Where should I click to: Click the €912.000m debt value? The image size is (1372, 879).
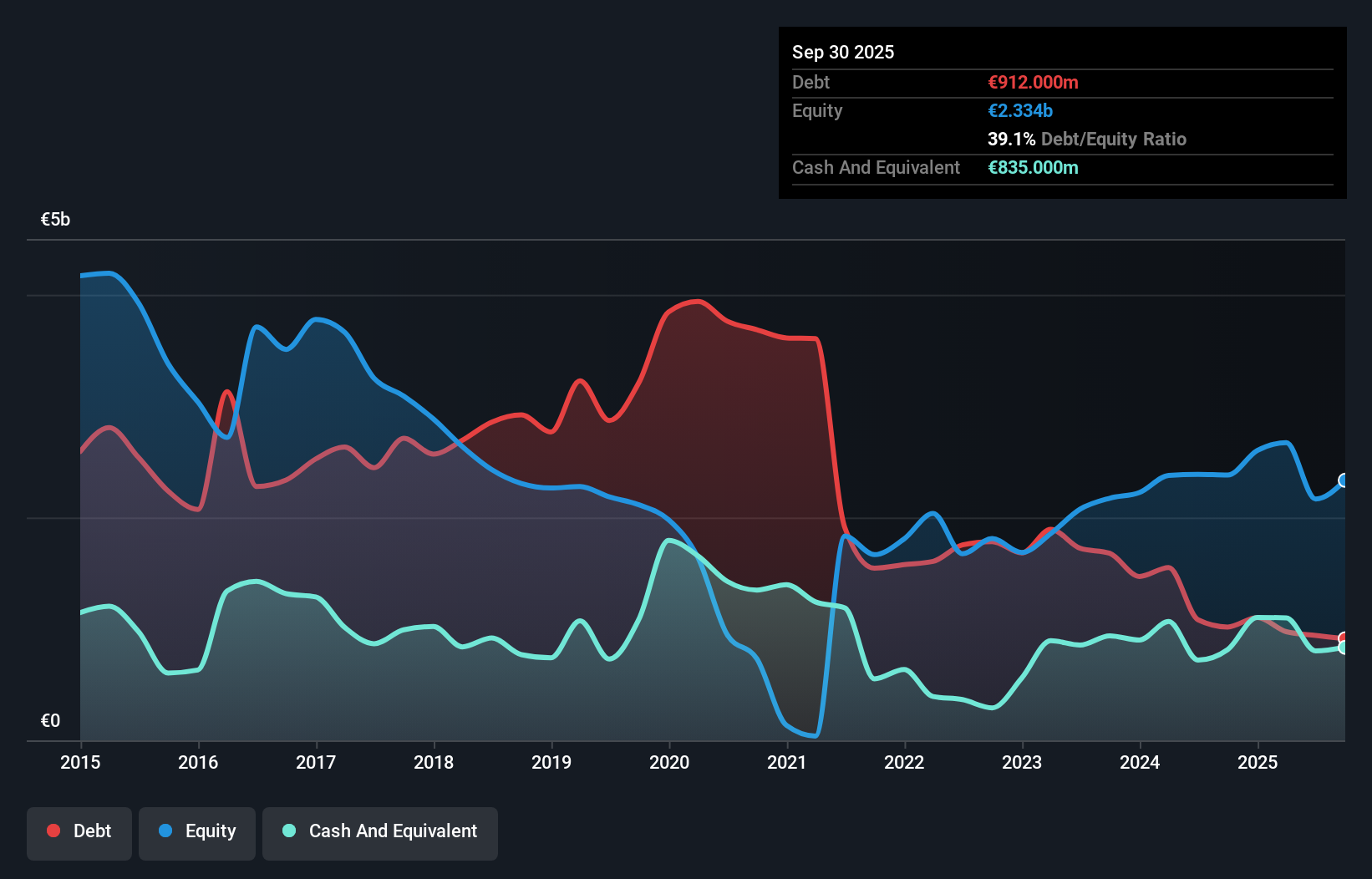(1033, 82)
